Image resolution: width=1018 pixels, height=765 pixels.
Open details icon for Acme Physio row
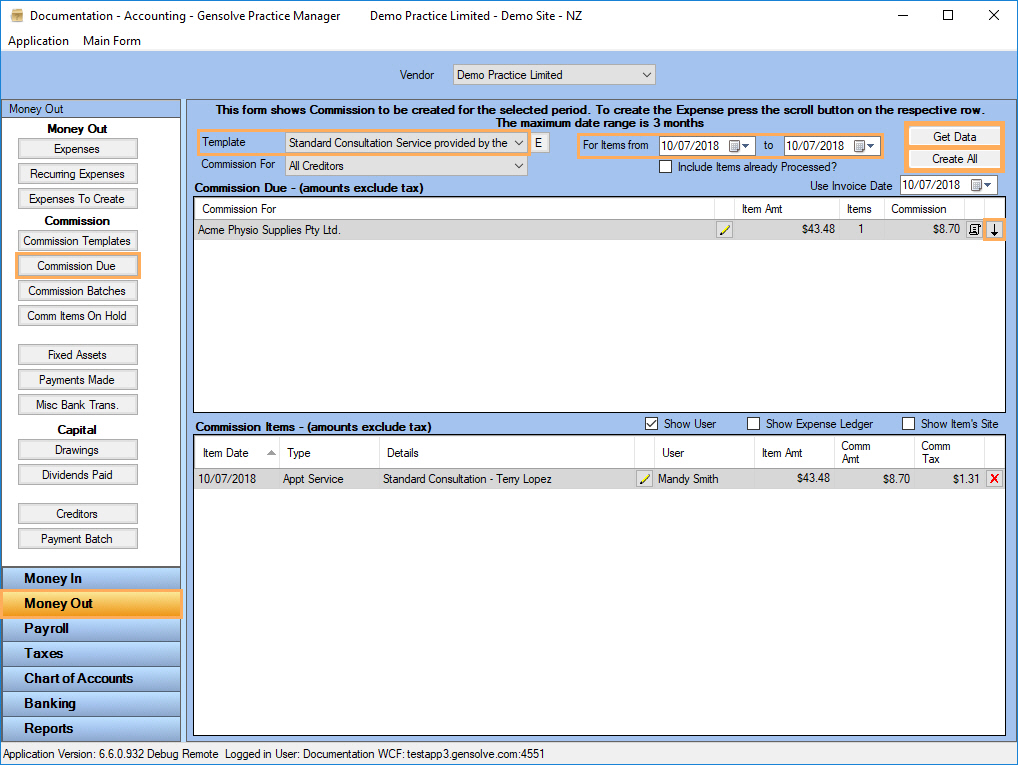pos(974,229)
